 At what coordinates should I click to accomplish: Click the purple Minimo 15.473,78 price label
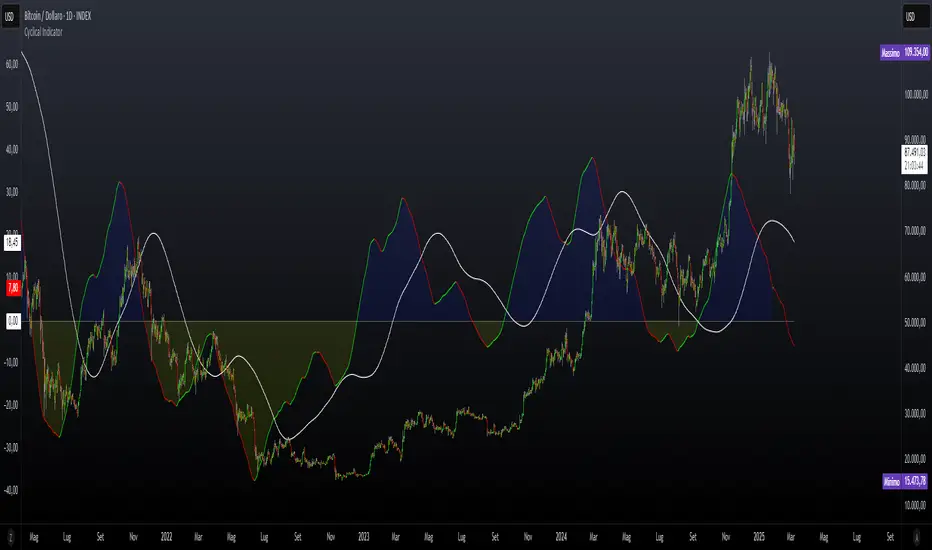coord(905,481)
